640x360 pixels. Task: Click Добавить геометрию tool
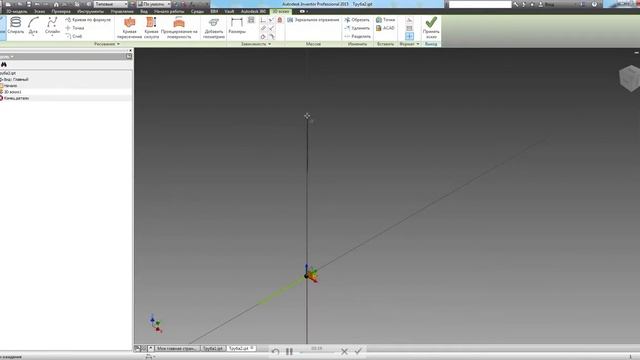[214, 28]
